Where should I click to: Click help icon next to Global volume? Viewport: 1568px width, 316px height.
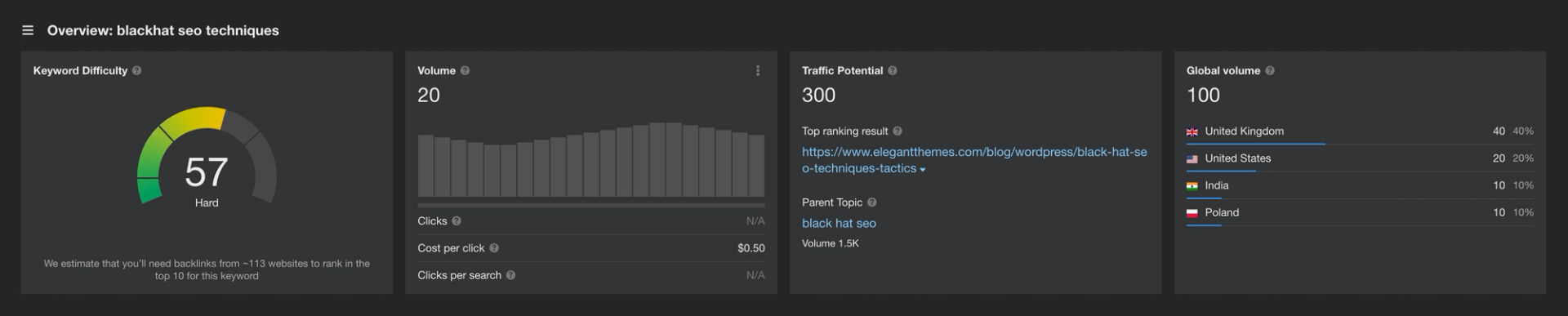point(1269,71)
